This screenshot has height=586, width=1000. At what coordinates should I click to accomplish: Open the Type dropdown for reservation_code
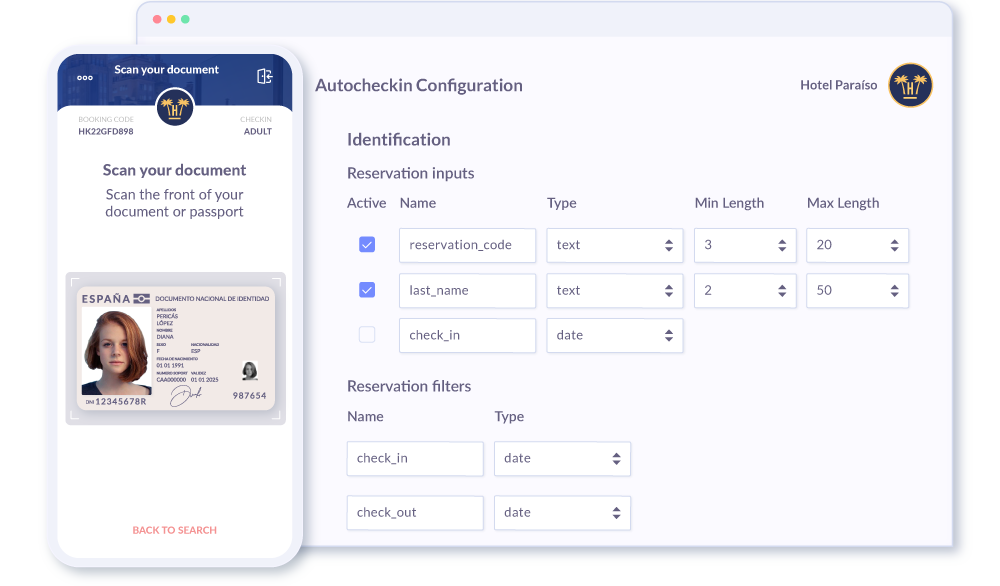coord(615,245)
